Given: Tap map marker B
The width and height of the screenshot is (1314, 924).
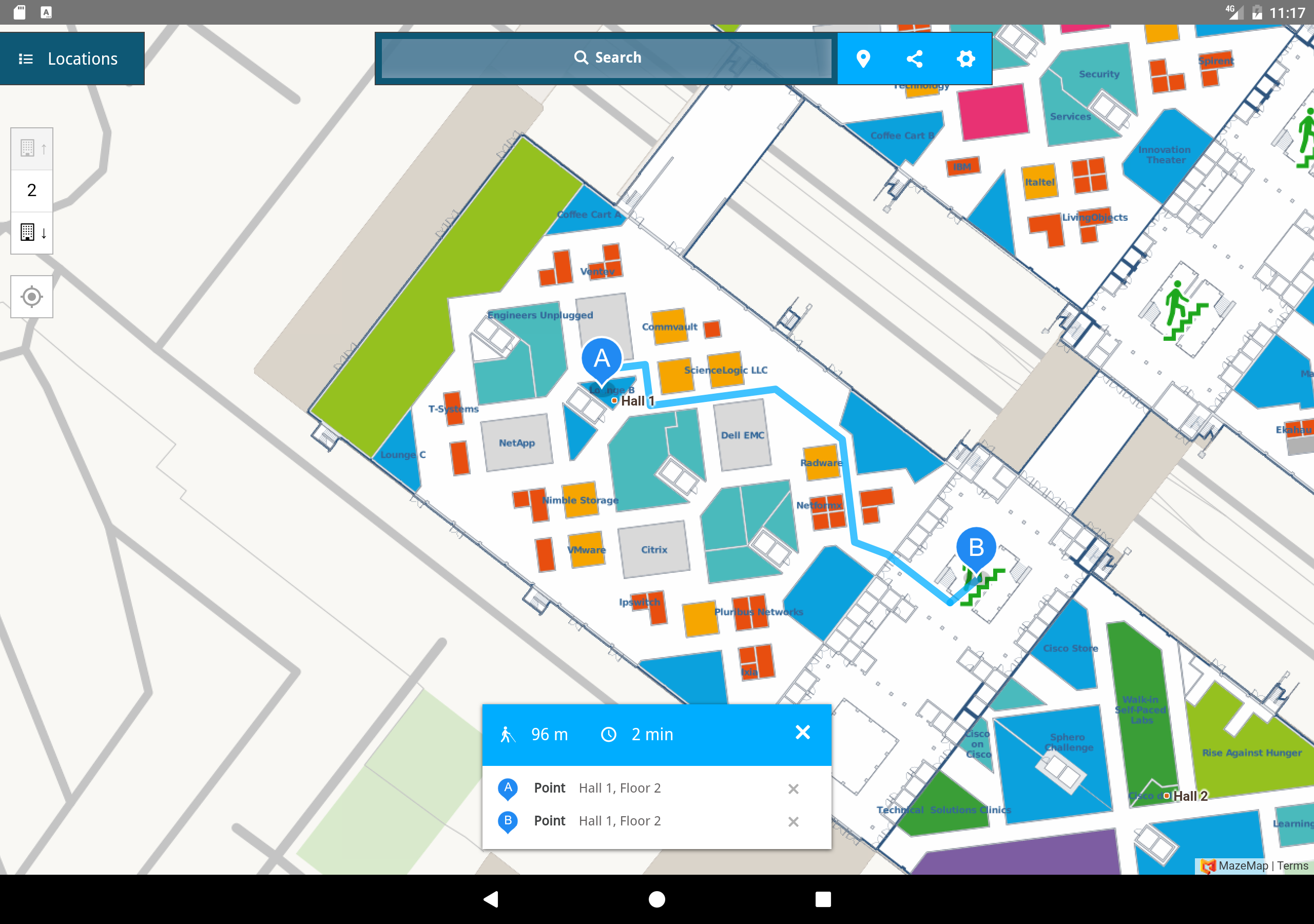Looking at the screenshot, I should pos(976,549).
